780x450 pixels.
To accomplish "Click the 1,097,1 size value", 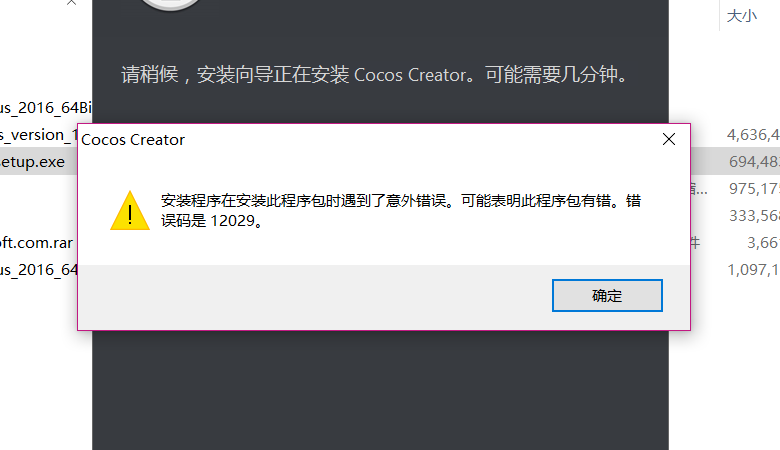I will pos(753,270).
